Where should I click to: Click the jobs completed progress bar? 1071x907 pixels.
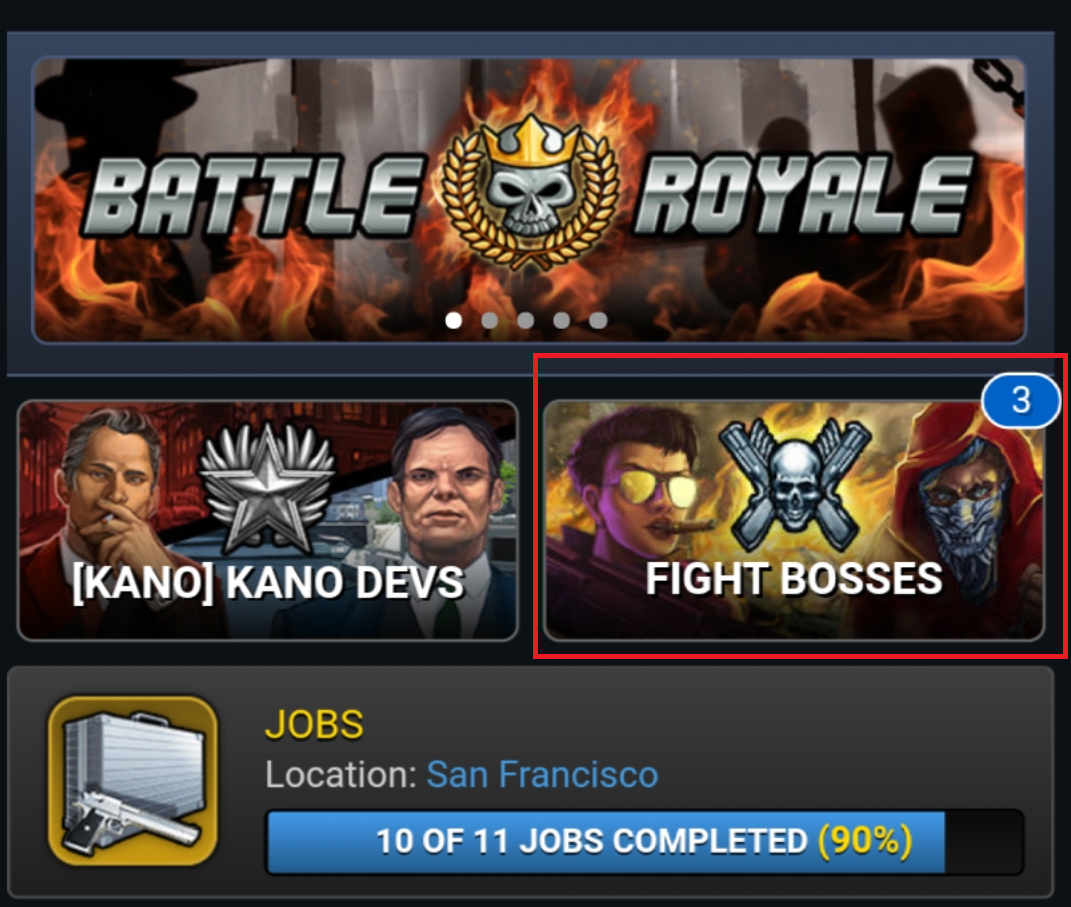(645, 842)
